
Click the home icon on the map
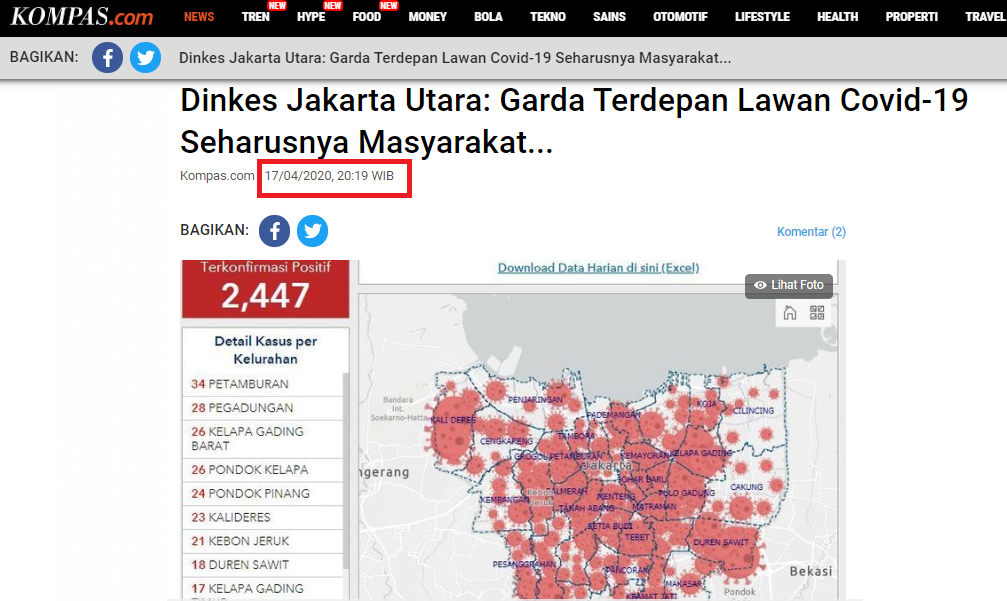pyautogui.click(x=790, y=313)
